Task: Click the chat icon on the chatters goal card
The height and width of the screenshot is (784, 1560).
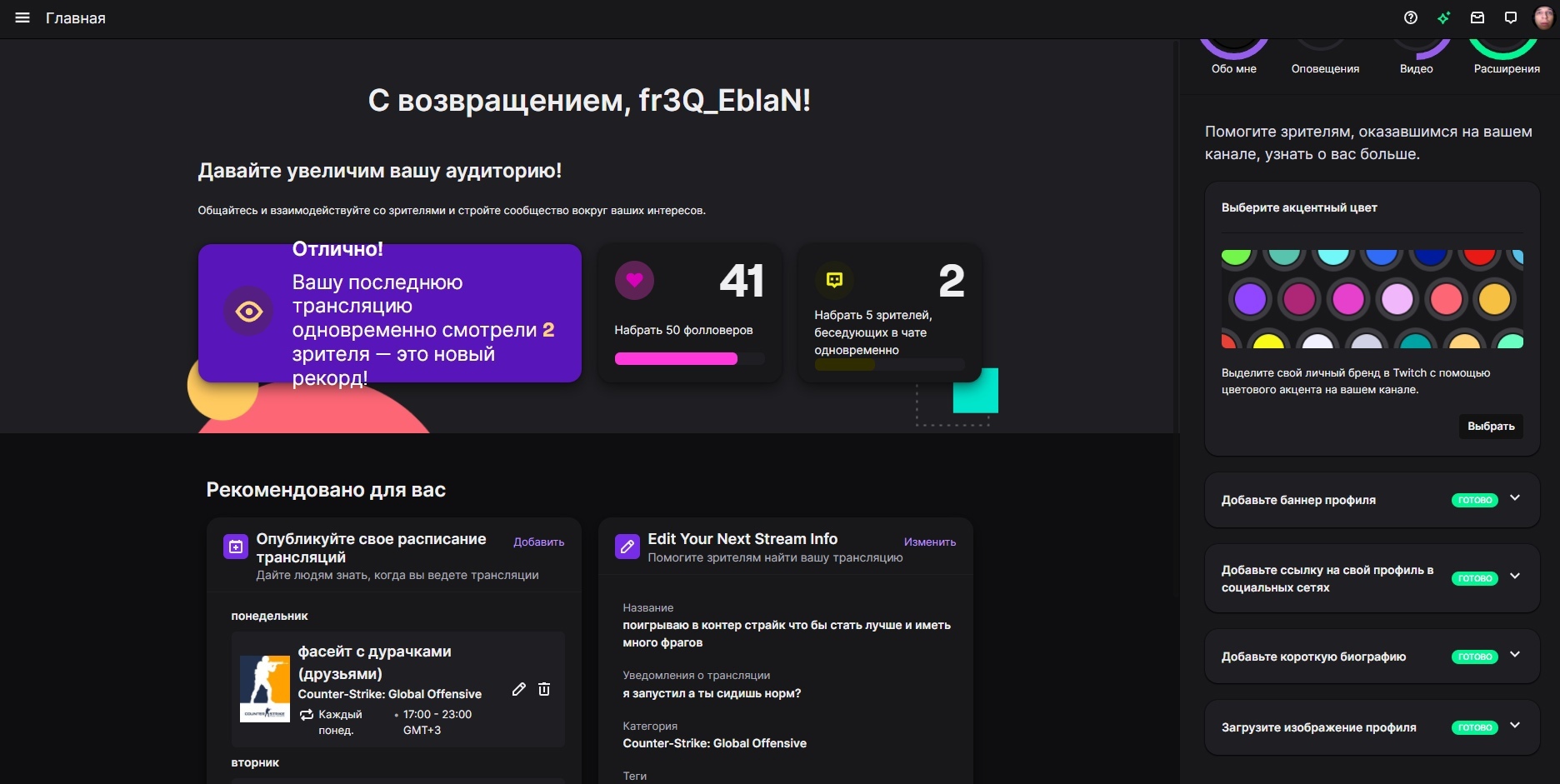Action: coord(834,280)
